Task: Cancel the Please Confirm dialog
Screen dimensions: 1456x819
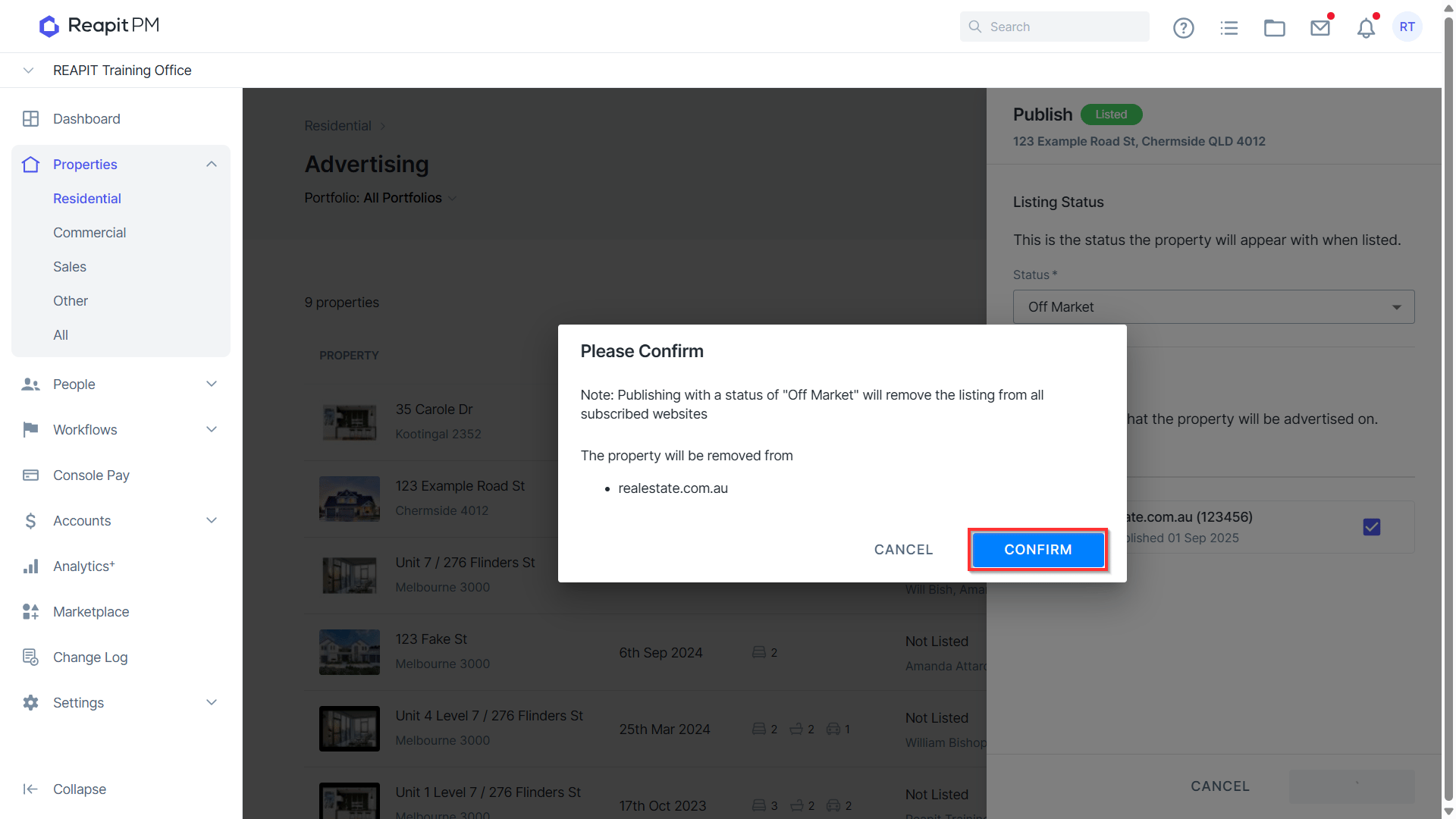Action: 903,550
